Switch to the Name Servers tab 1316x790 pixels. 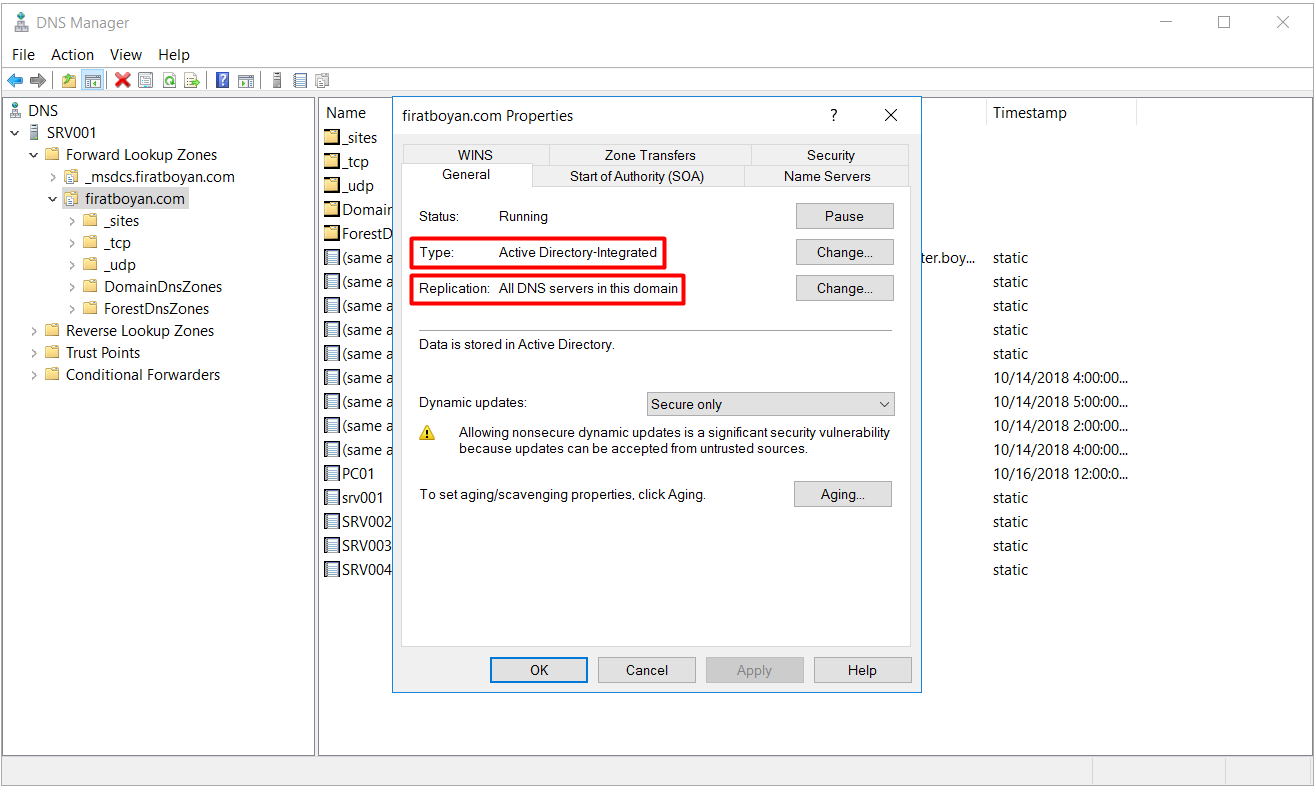pos(827,176)
